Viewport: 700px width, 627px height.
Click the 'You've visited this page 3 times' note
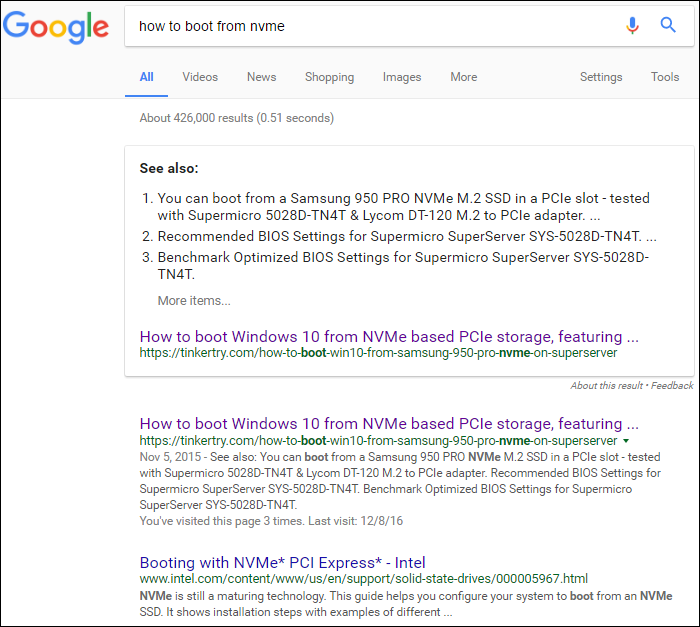pyautogui.click(x=271, y=521)
